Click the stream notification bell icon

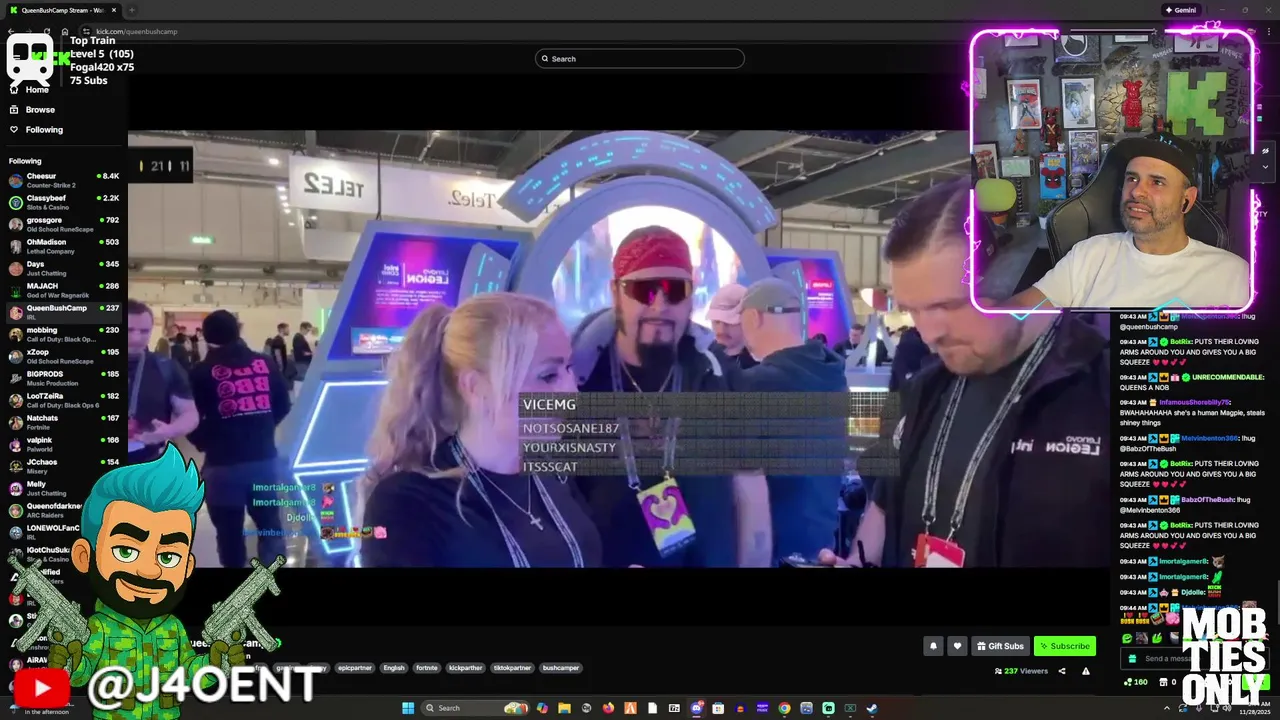tap(933, 646)
